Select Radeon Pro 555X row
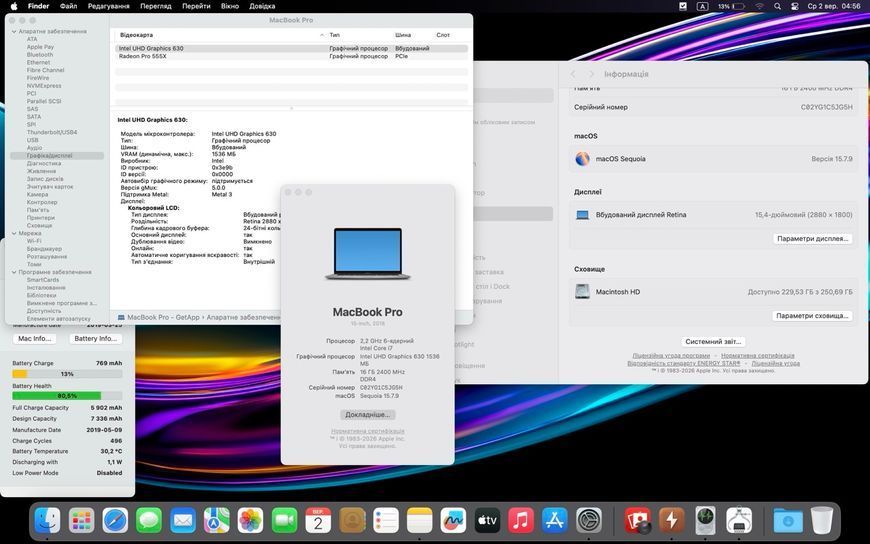 [x=291, y=56]
